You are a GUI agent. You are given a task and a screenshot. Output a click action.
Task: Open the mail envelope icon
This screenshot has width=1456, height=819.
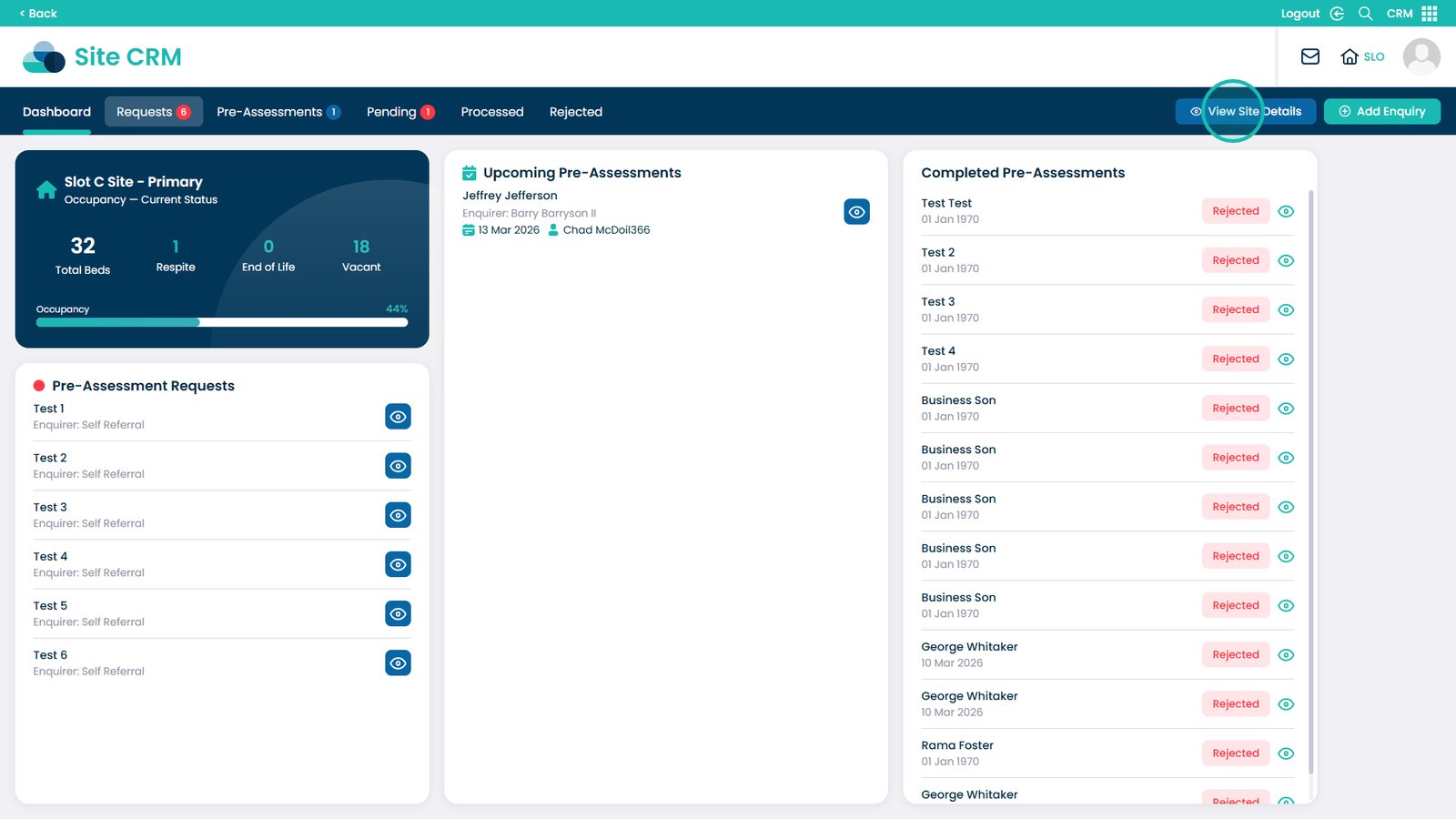pos(1309,56)
